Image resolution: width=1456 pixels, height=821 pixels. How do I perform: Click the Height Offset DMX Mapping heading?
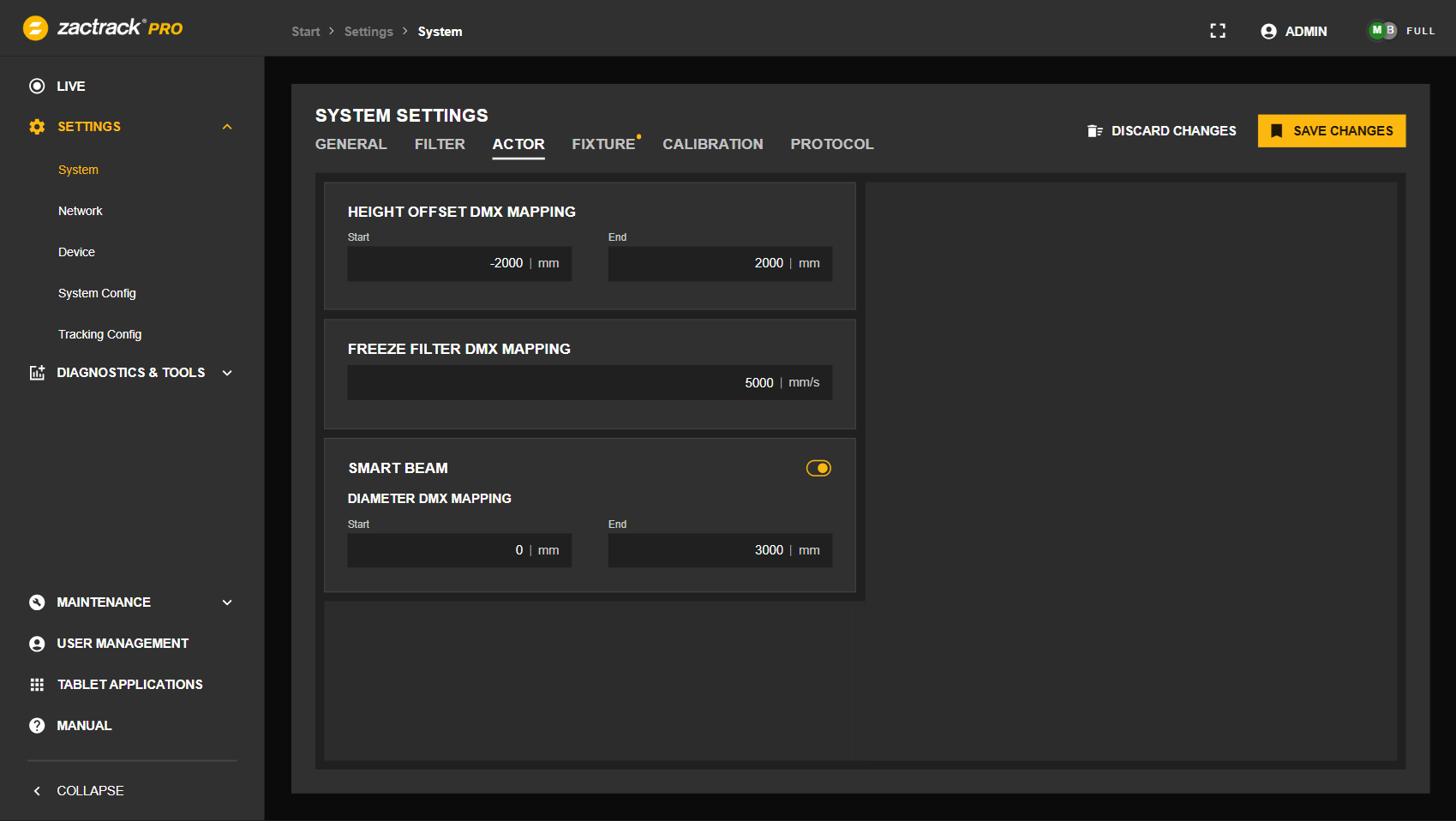coord(462,212)
